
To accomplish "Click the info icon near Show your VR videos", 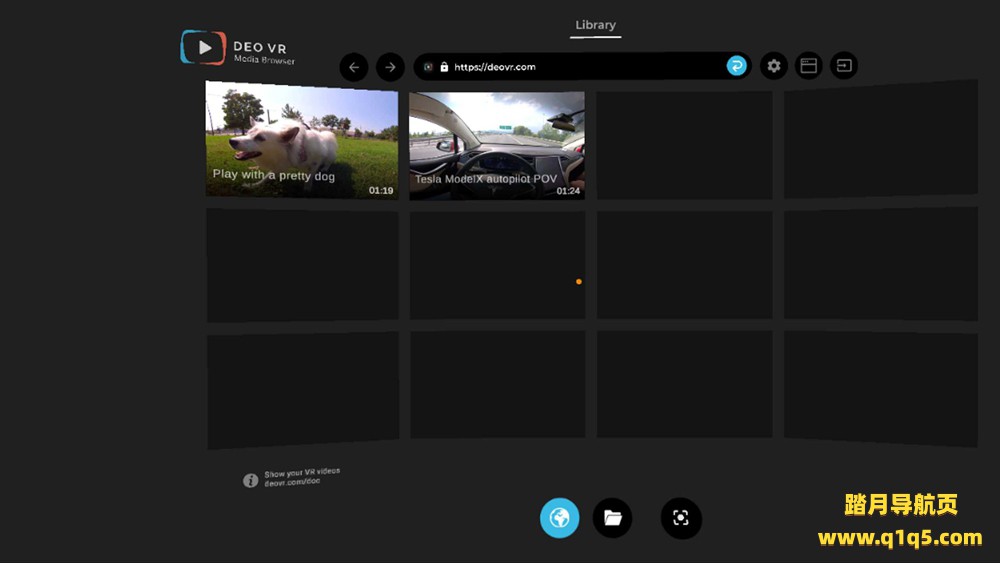I will coord(250,481).
